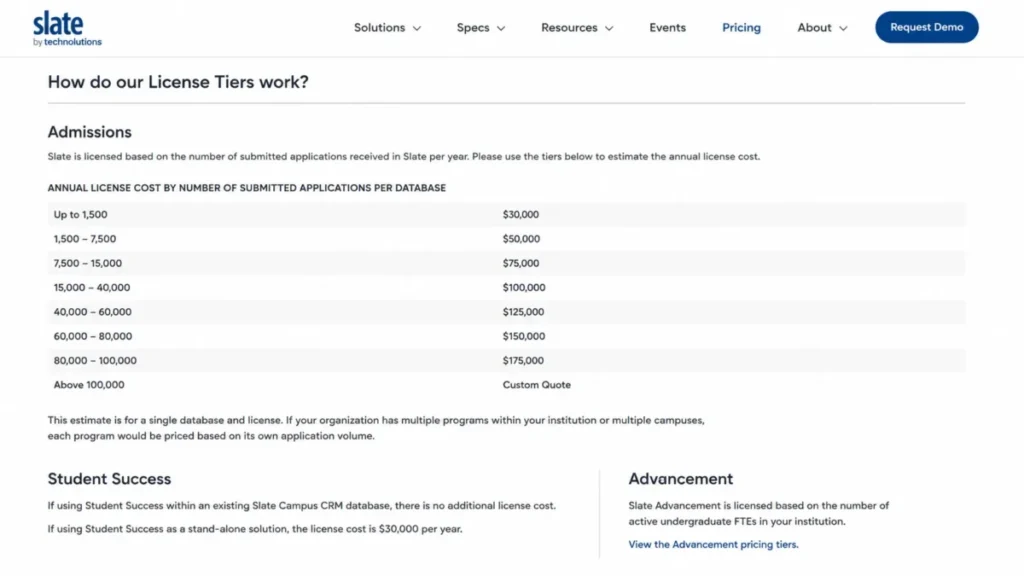This screenshot has height=576, width=1024.
Task: Click the 'stand-alone solution' license cost sentence
Action: coord(255,529)
